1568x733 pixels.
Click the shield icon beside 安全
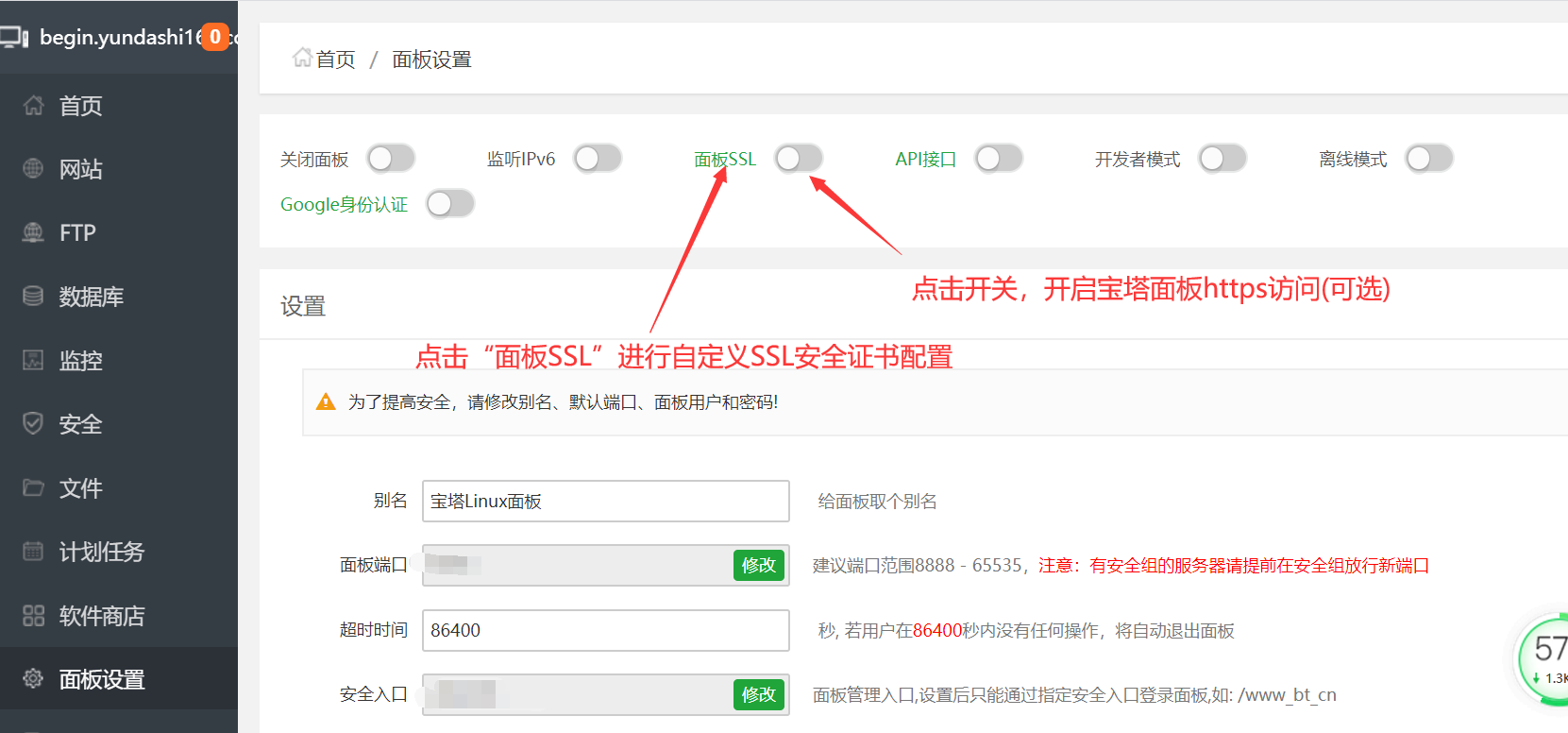33,423
